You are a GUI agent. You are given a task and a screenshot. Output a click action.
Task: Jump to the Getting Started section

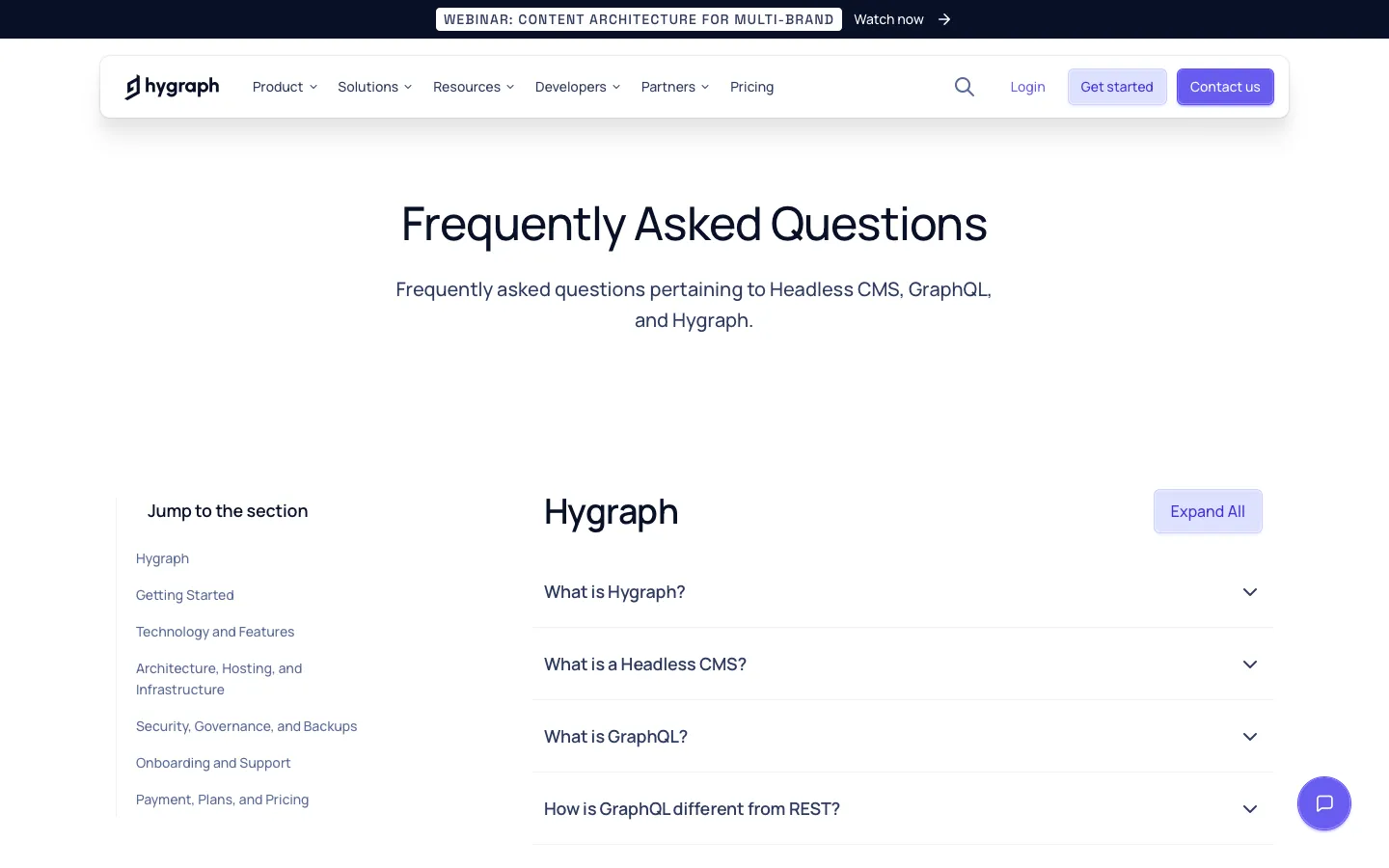tap(185, 595)
